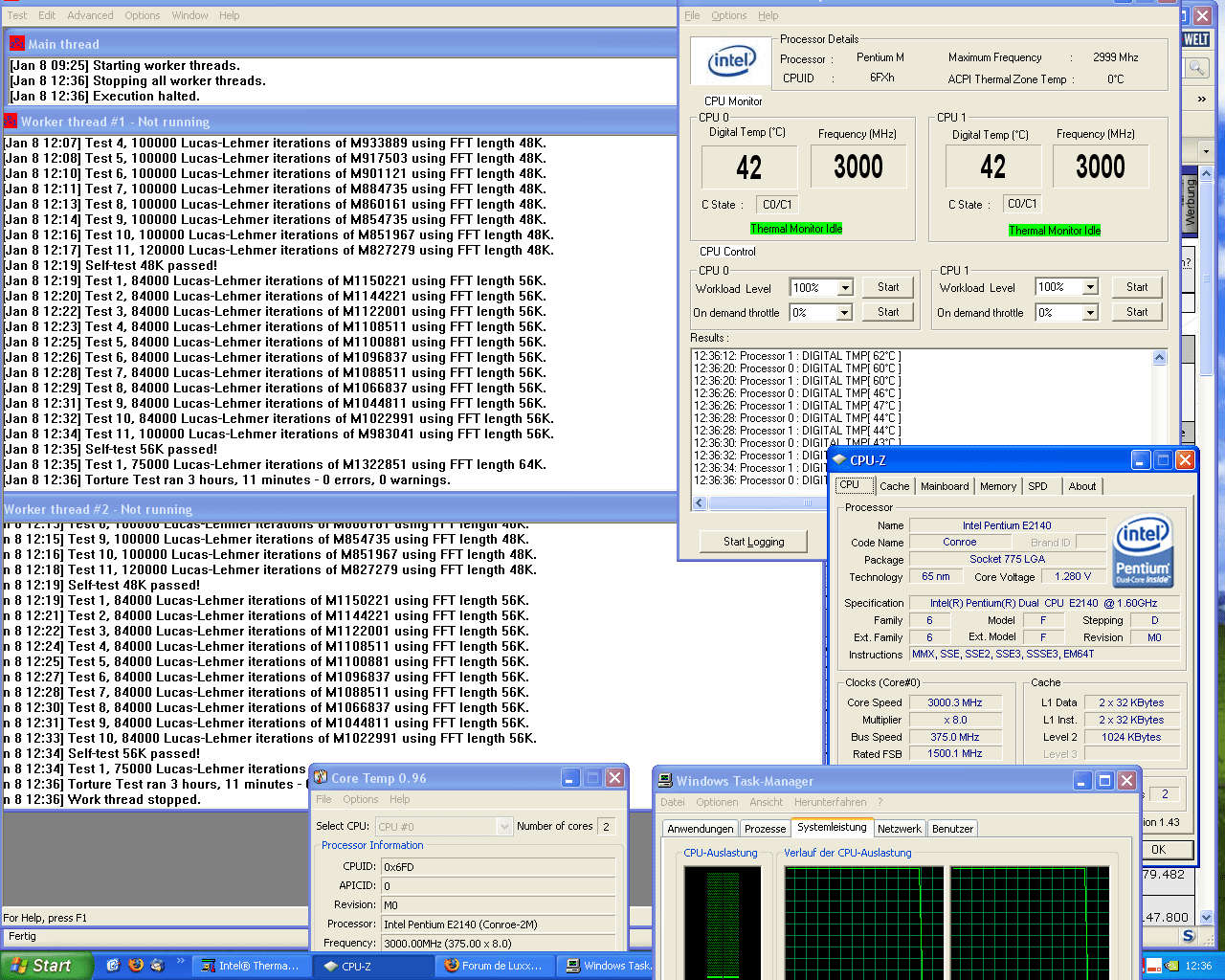Open the Options menu in Prime95

click(x=143, y=15)
